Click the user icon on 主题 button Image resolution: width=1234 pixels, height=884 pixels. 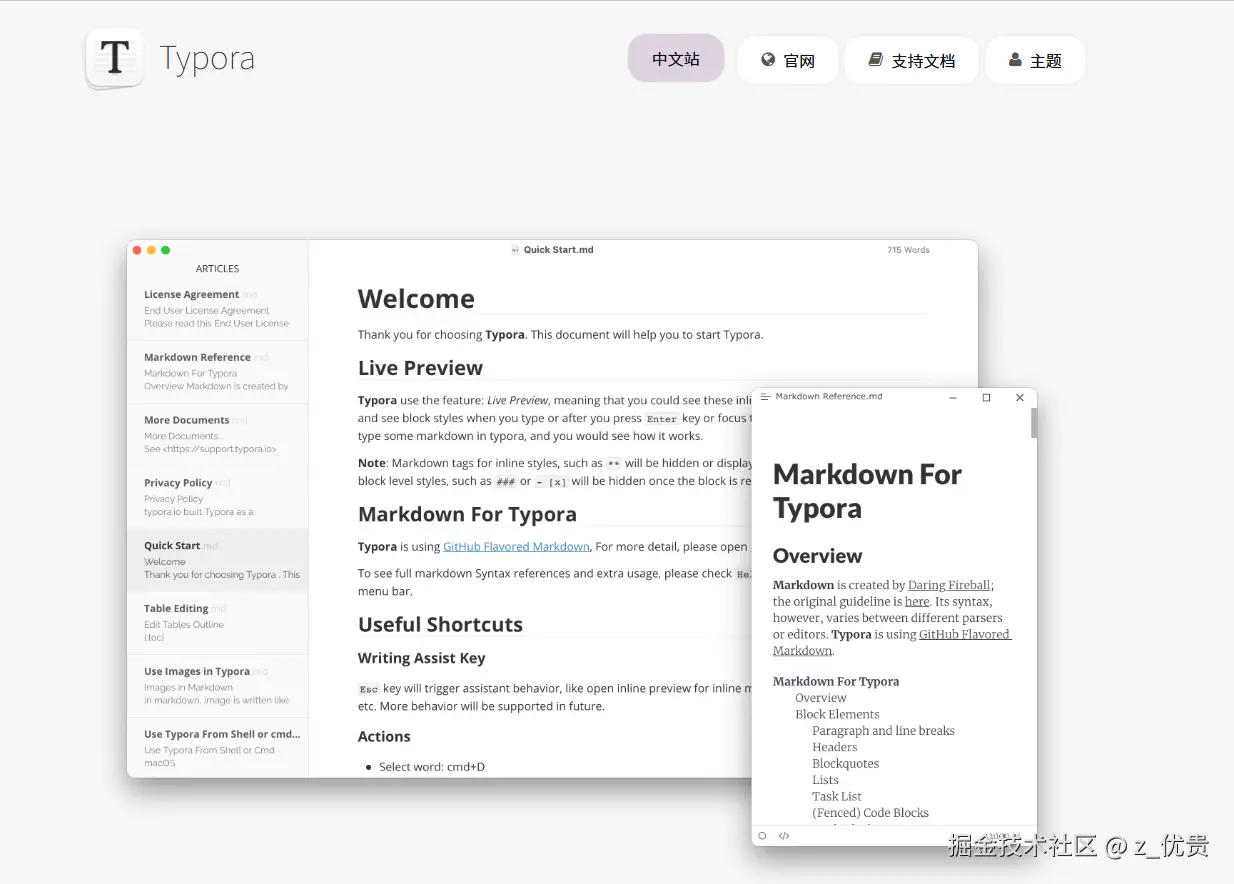tap(1015, 60)
